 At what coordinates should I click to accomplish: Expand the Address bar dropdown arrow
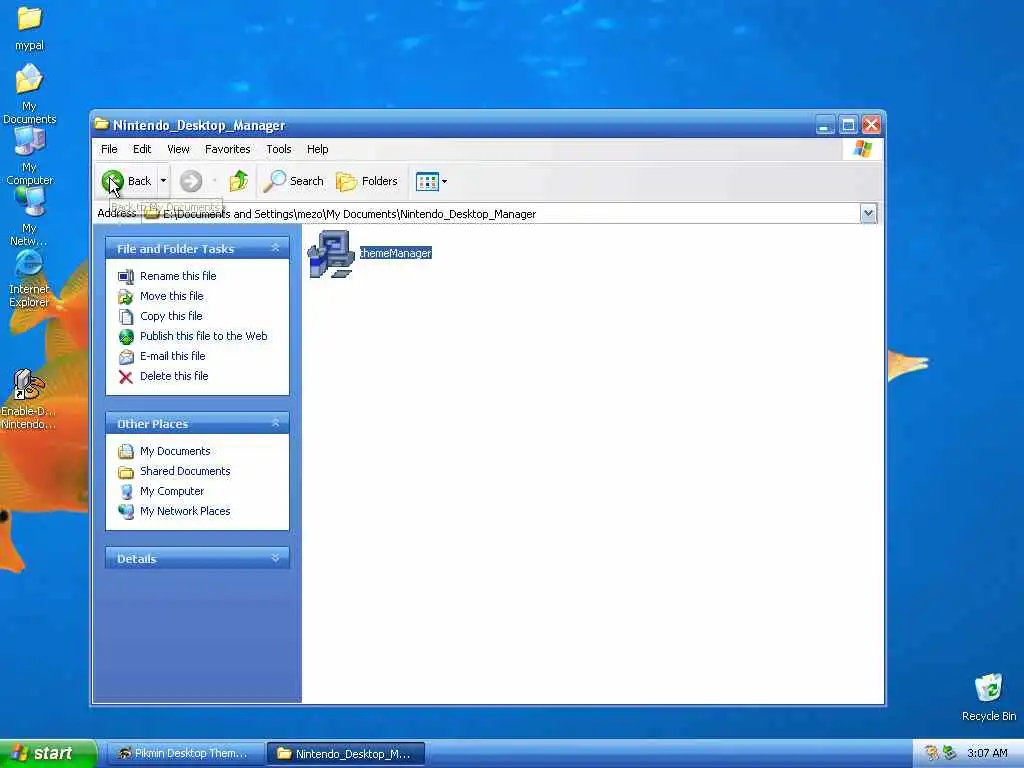(x=868, y=214)
